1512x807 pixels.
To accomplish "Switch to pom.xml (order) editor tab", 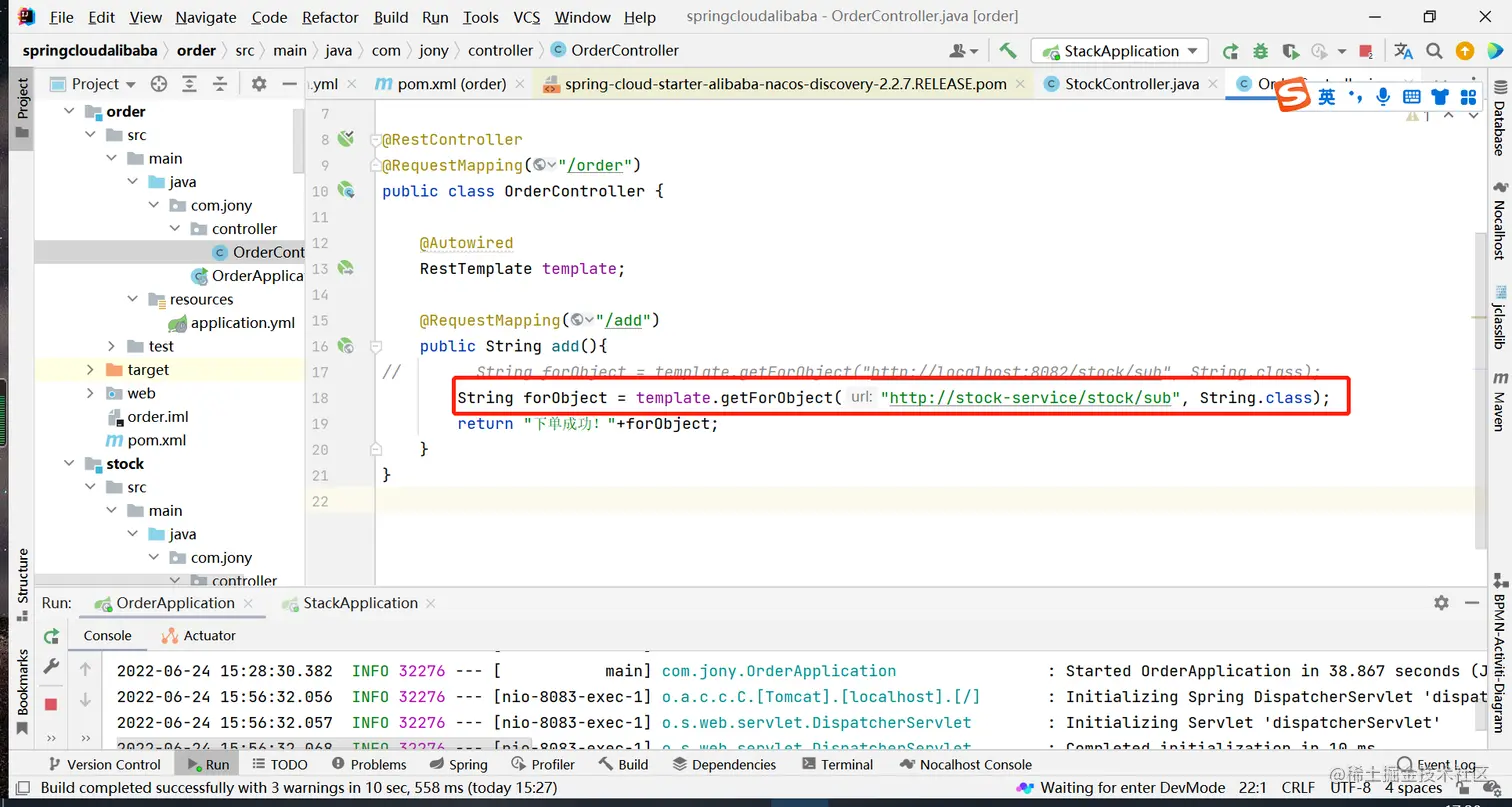I will click(441, 84).
